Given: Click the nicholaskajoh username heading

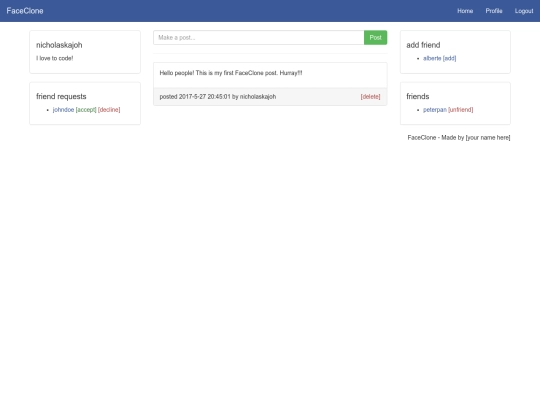Looking at the screenshot, I should (59, 45).
